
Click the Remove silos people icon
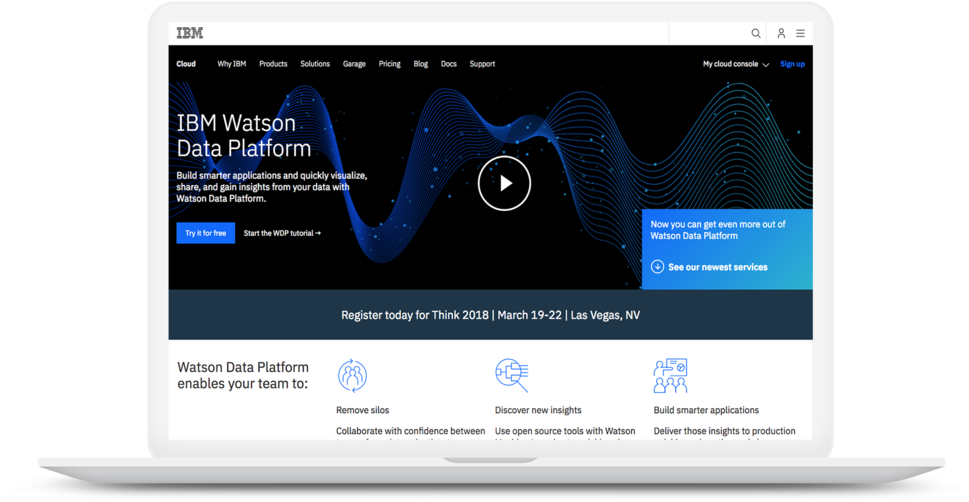click(352, 375)
